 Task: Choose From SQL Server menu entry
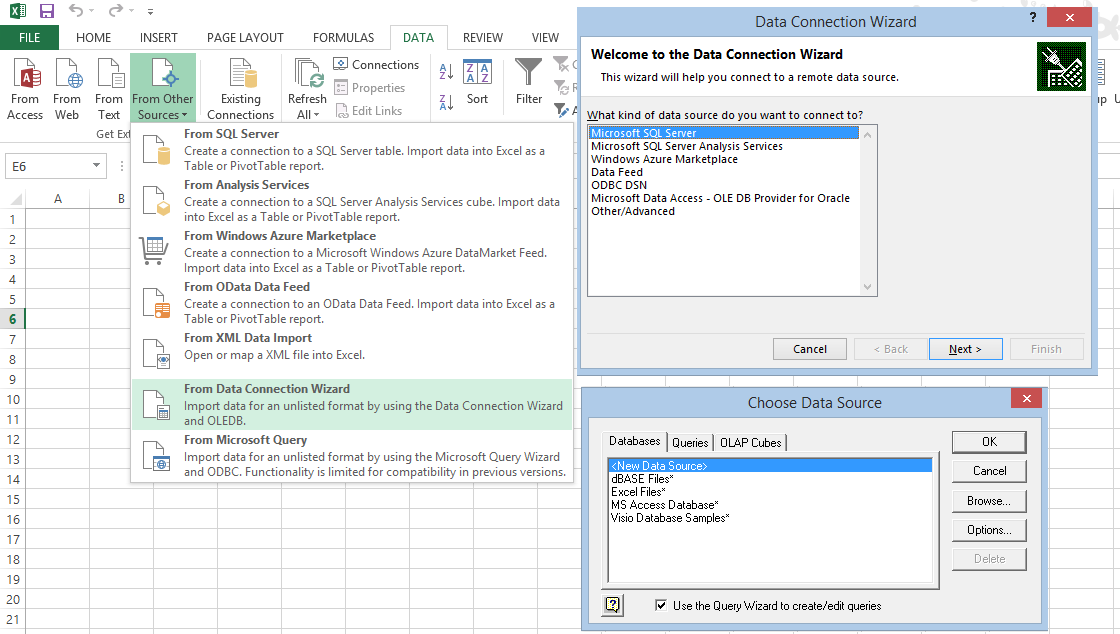coord(352,149)
